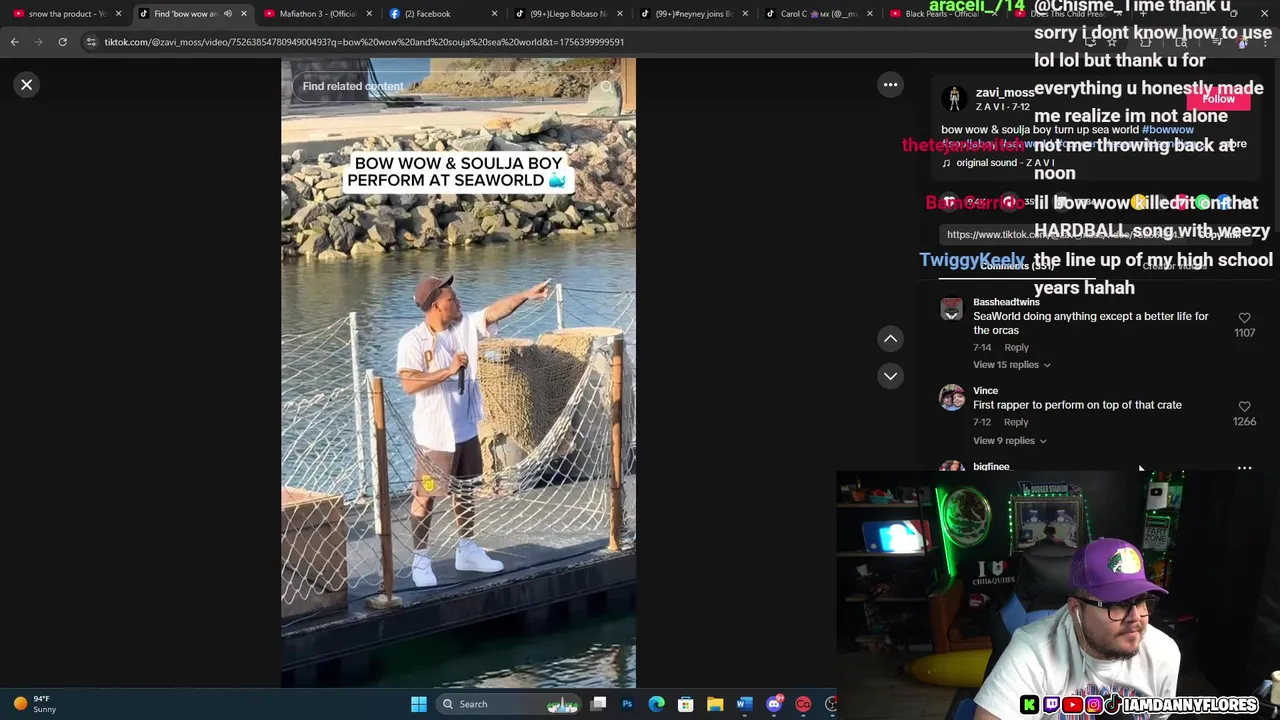Open Task View on taskbar
Screen dimensions: 1280x720
[598, 704]
